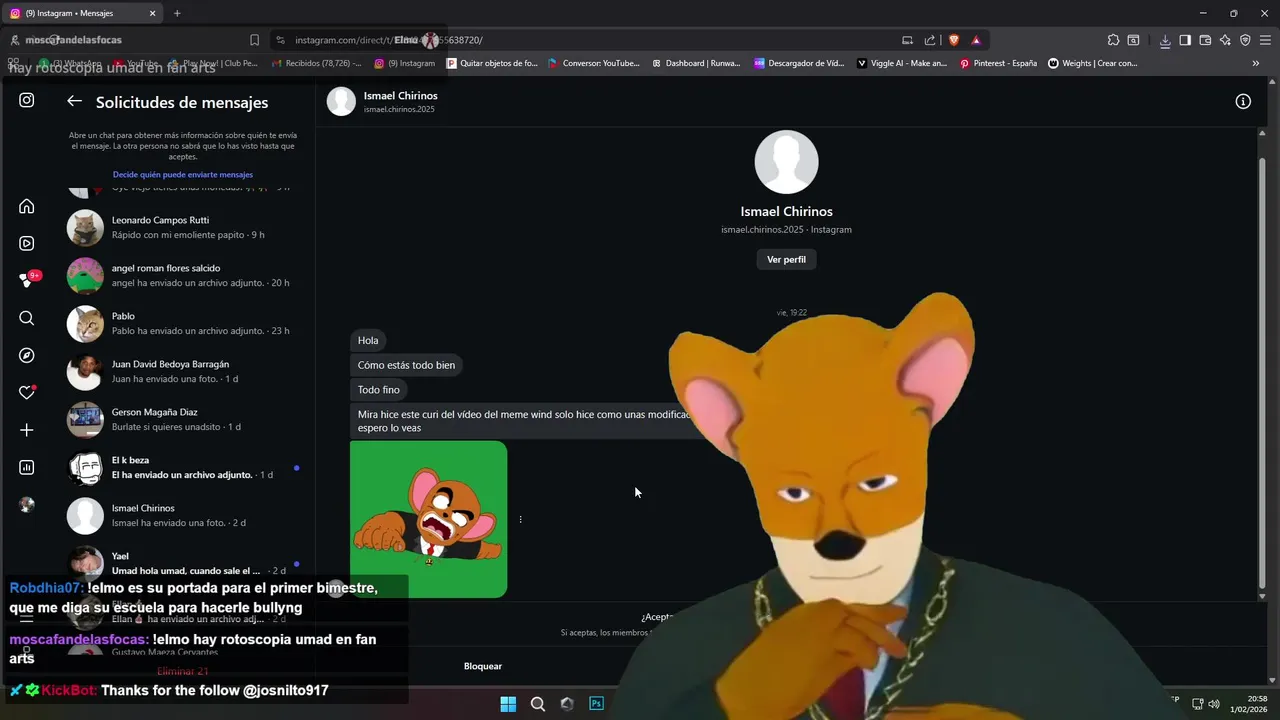The image size is (1280, 720).
Task: Open the Brave VPN shield icon
Action: 1245,40
